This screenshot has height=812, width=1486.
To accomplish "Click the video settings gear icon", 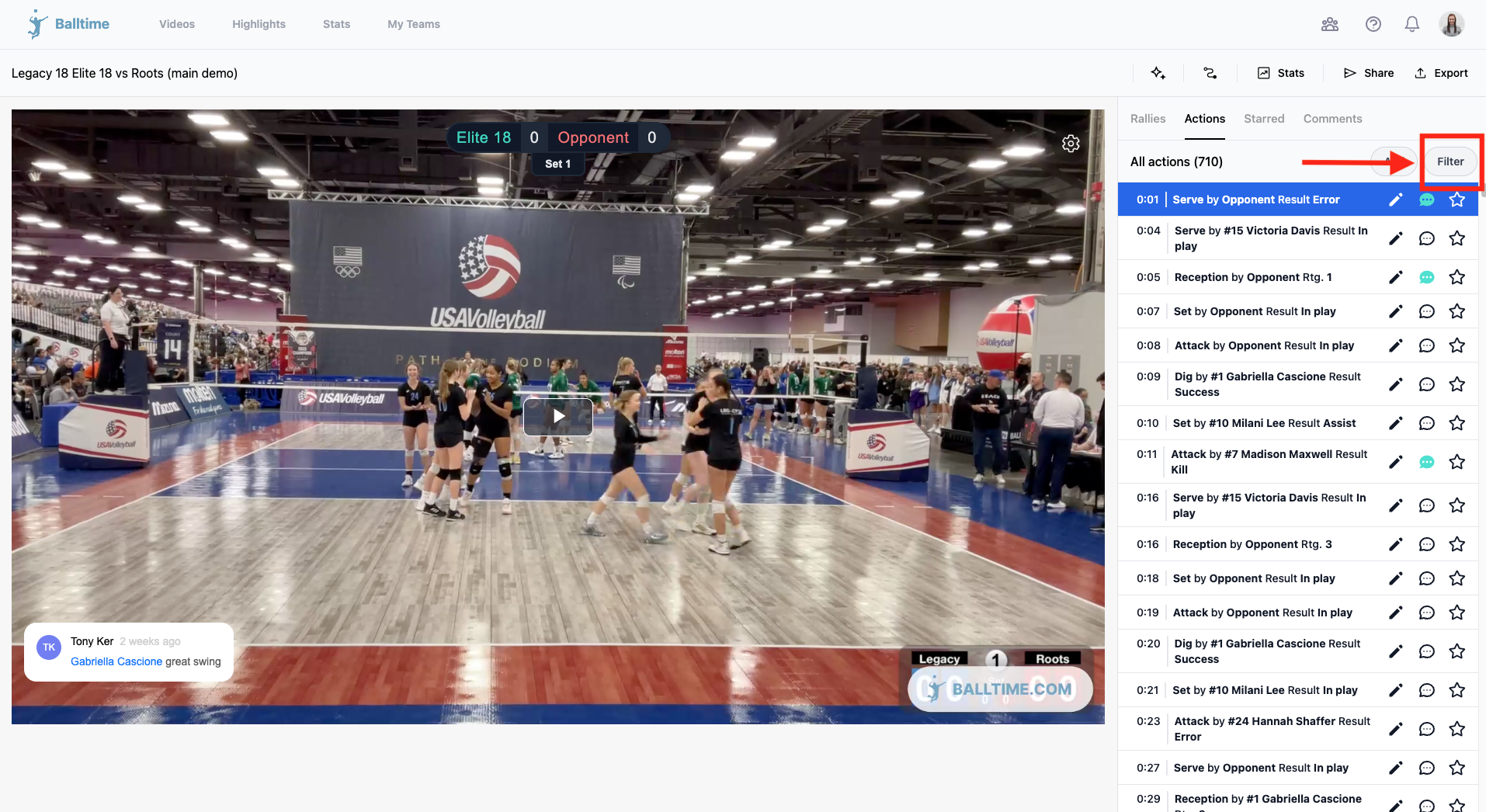I will [1071, 144].
